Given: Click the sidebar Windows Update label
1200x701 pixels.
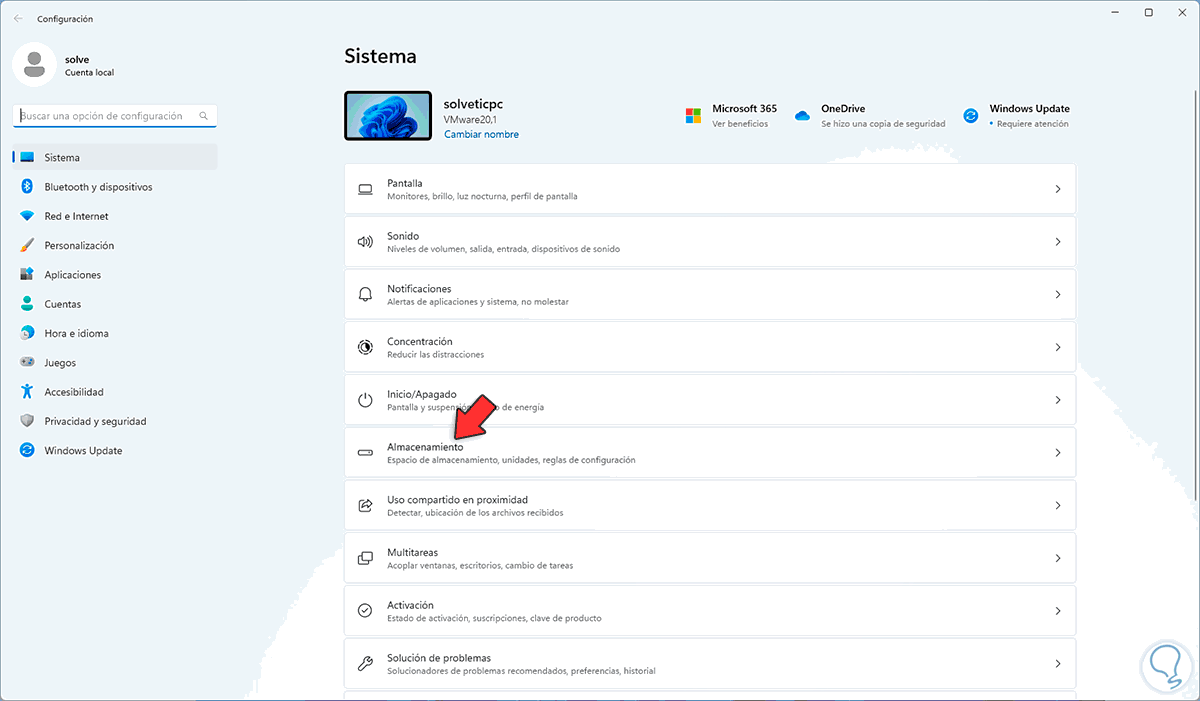Looking at the screenshot, I should pos(83,451).
